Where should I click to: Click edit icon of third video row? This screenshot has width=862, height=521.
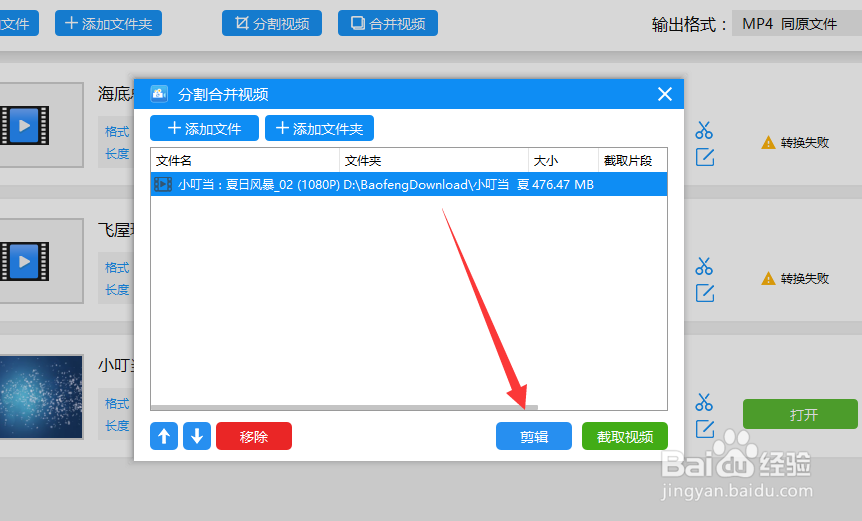(x=705, y=429)
